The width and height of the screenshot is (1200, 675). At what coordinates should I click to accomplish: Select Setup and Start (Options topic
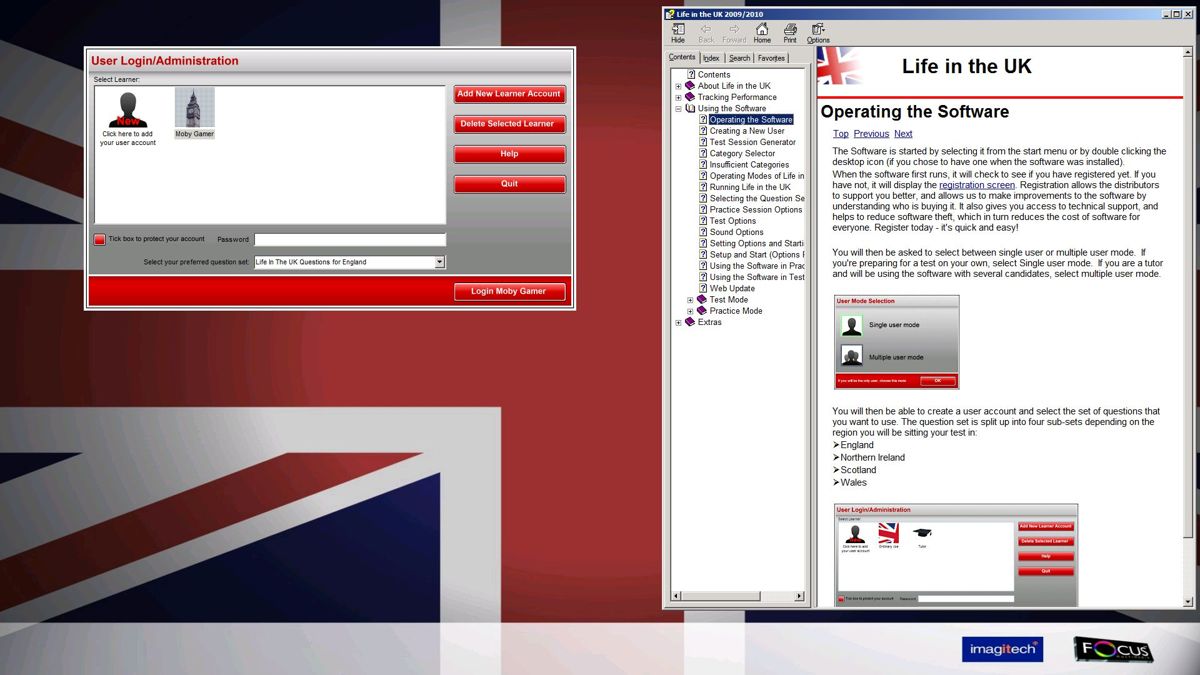tap(757, 255)
